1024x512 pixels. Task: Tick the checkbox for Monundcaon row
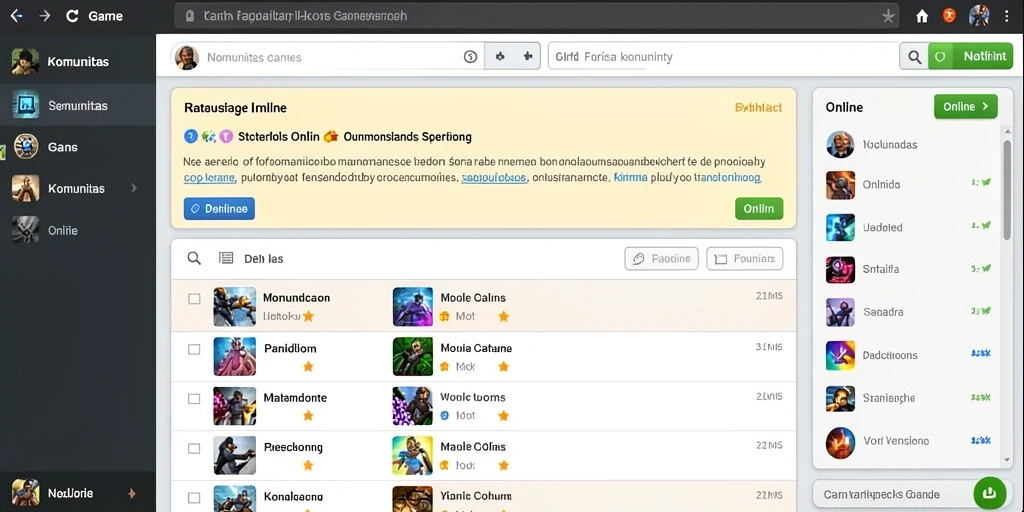[194, 298]
